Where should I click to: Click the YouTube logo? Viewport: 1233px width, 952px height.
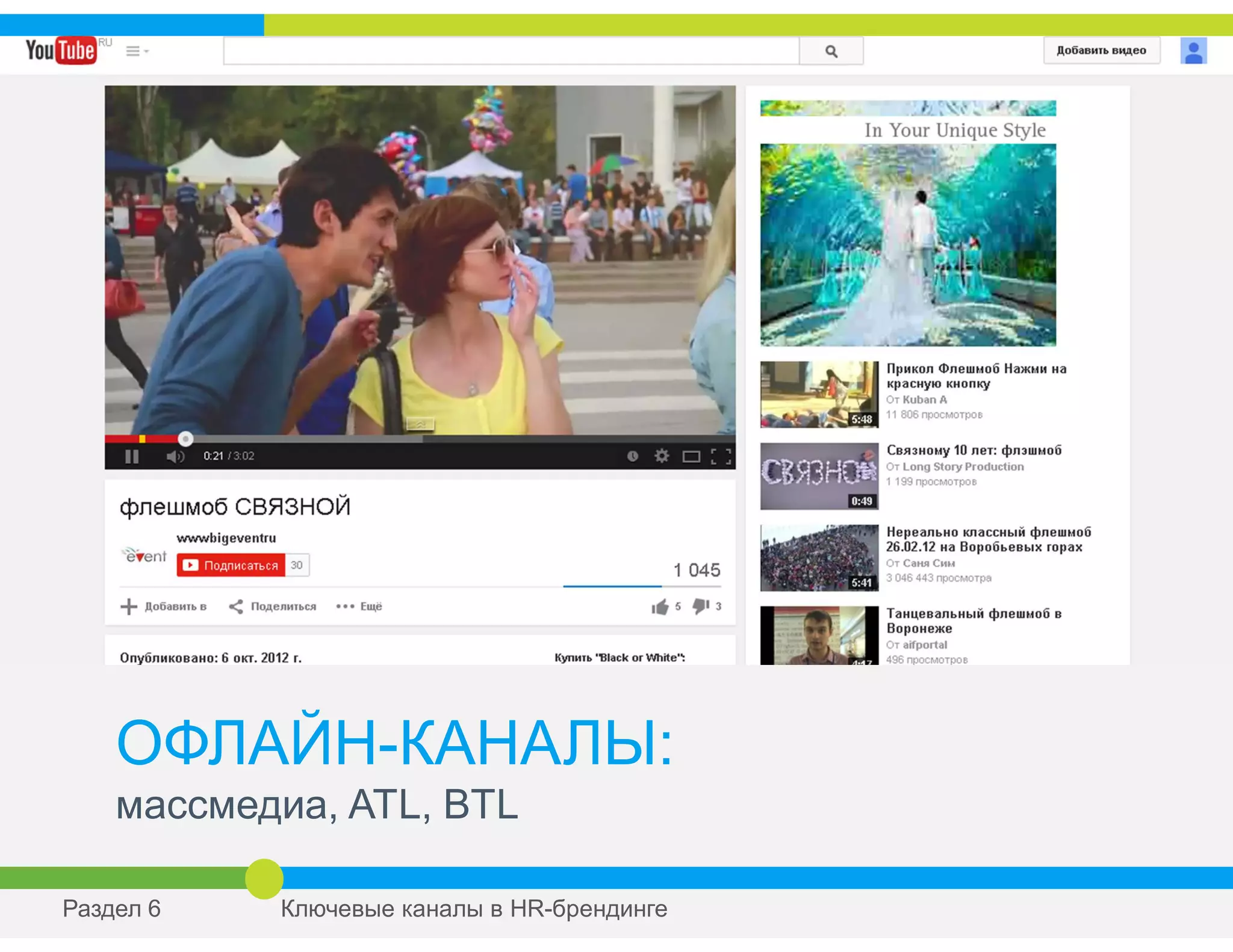click(x=60, y=51)
